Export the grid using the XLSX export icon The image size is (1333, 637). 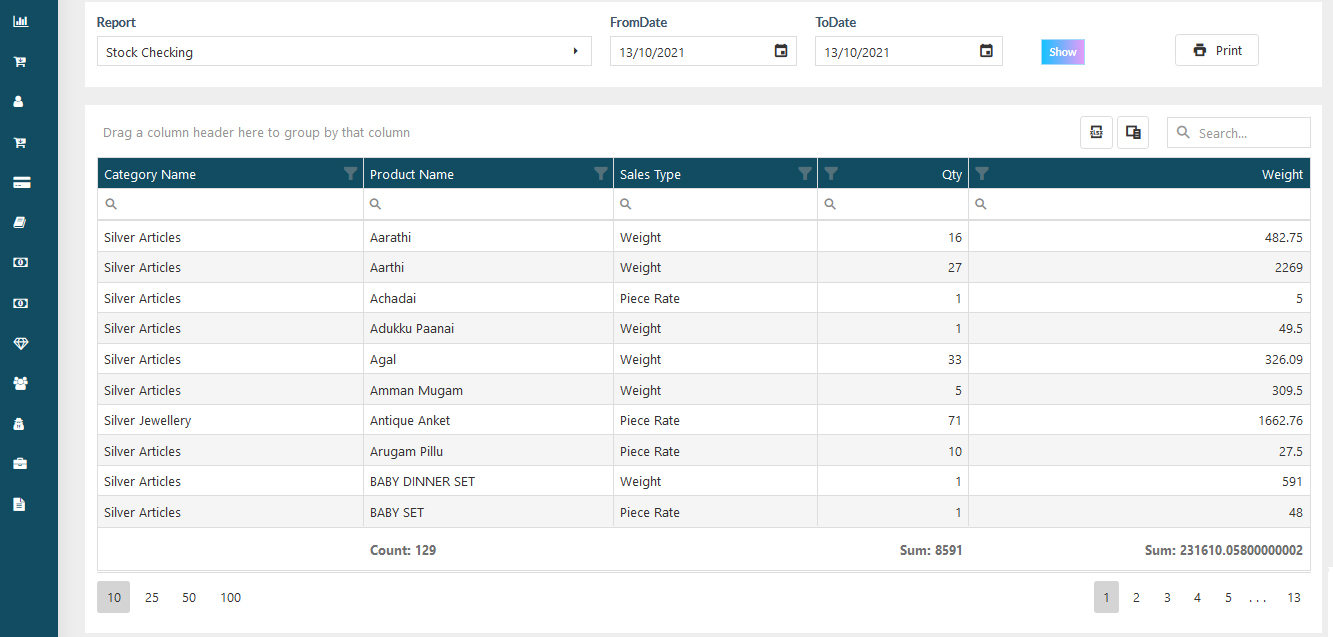[x=1096, y=131]
